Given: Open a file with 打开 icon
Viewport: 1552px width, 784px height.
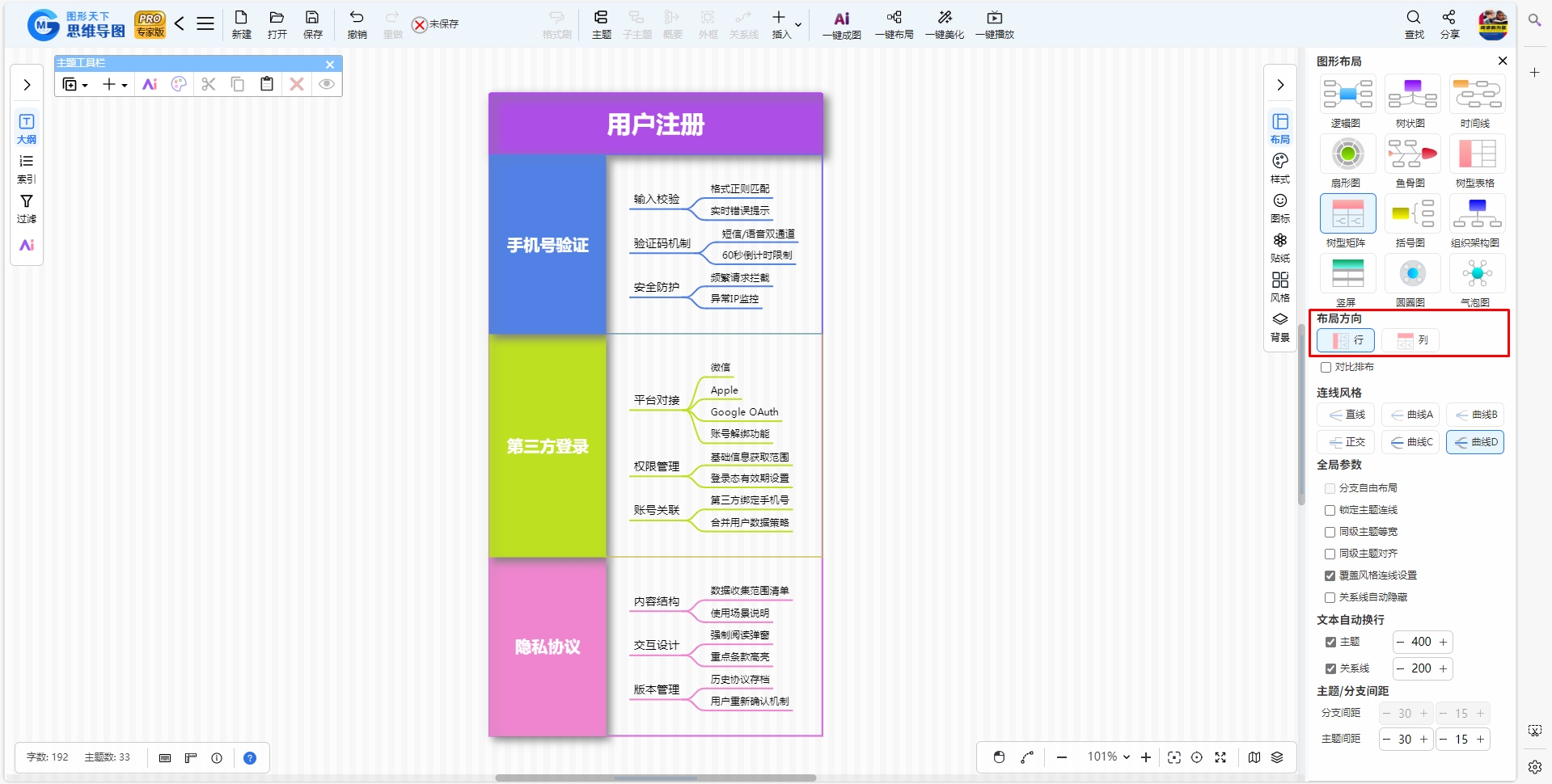Looking at the screenshot, I should pyautogui.click(x=277, y=24).
